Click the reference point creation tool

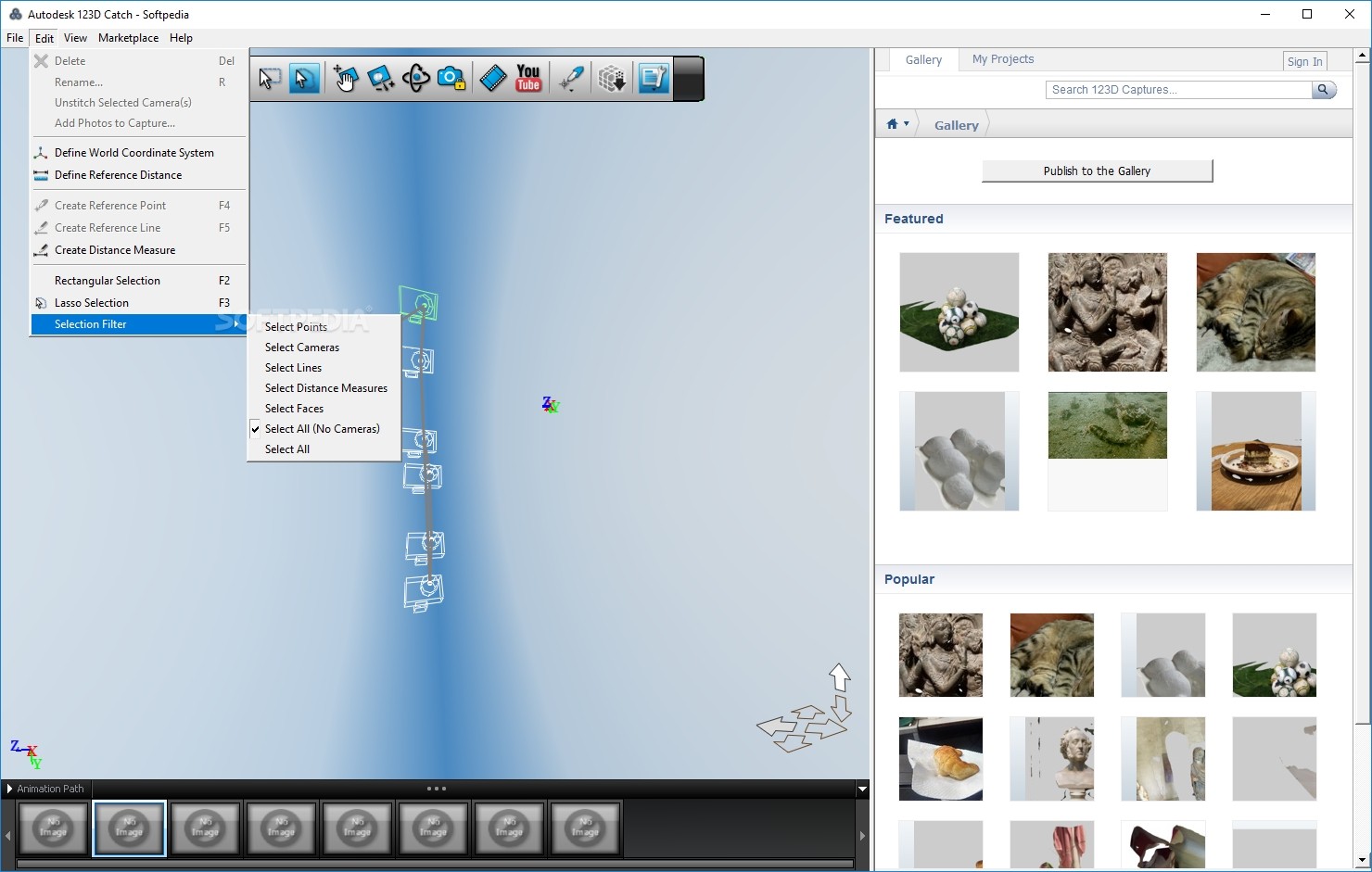click(571, 79)
